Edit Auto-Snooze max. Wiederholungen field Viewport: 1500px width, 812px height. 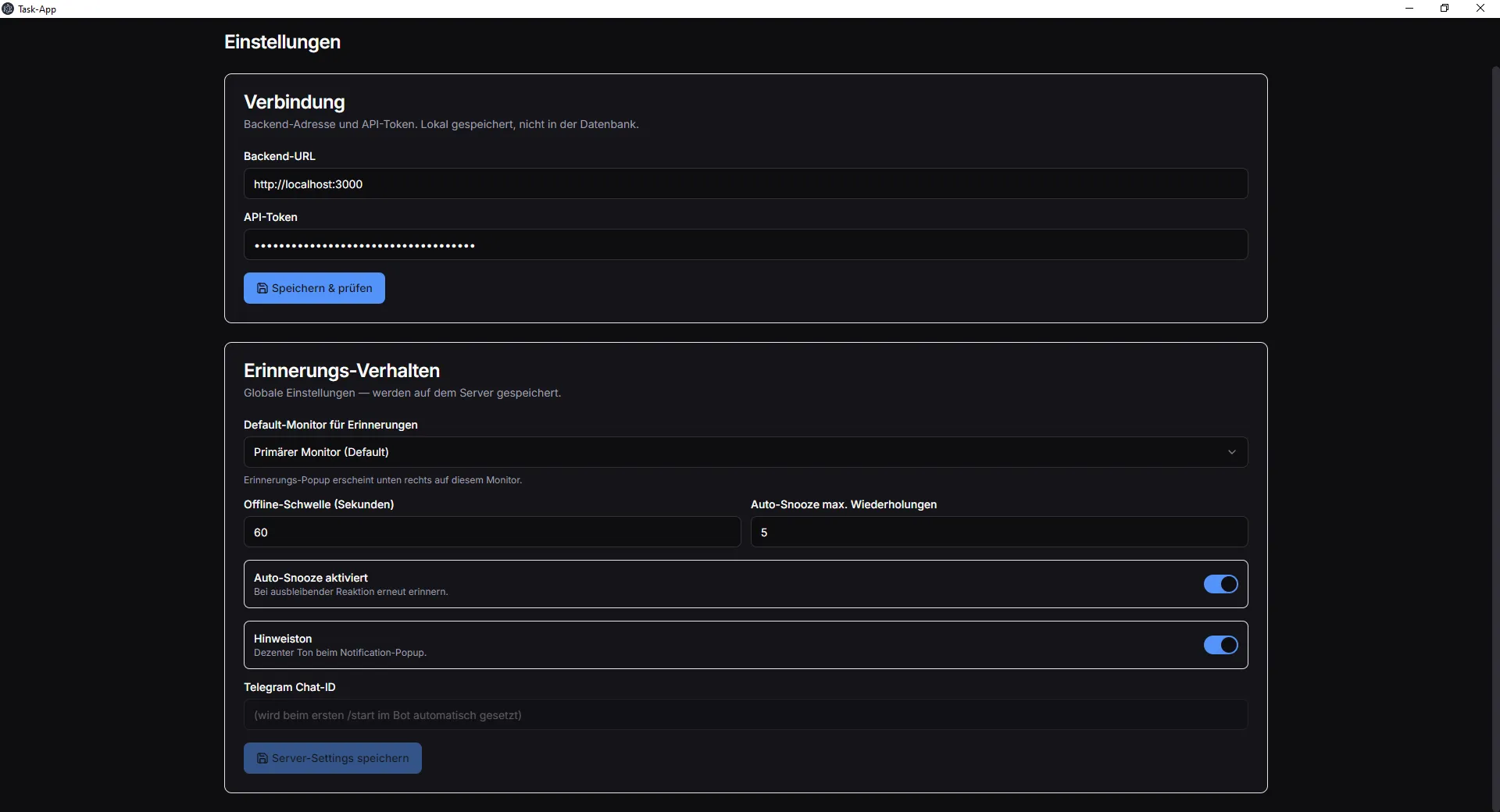coord(999,532)
